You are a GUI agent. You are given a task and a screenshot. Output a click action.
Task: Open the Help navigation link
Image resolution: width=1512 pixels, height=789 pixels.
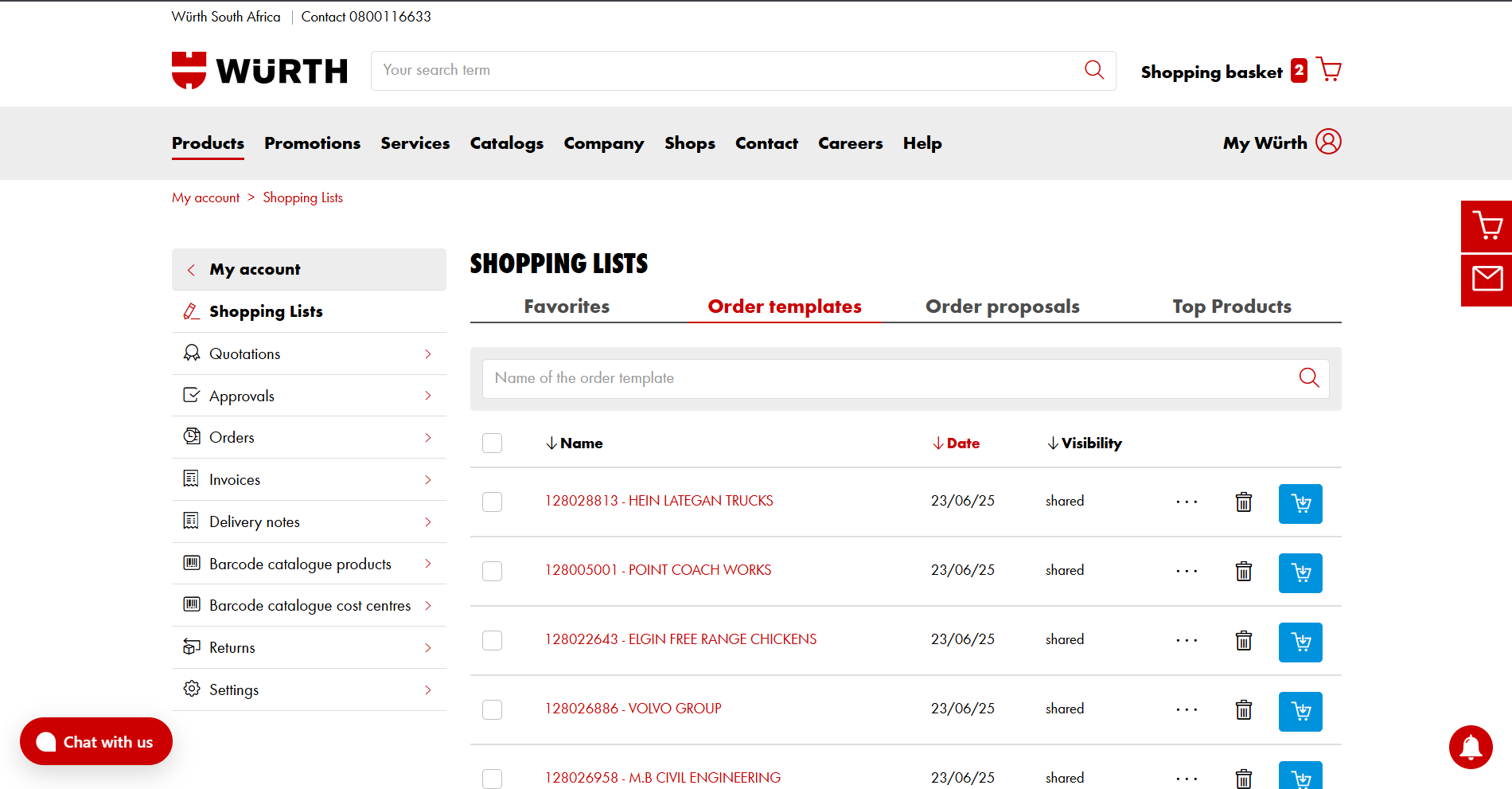point(922,143)
